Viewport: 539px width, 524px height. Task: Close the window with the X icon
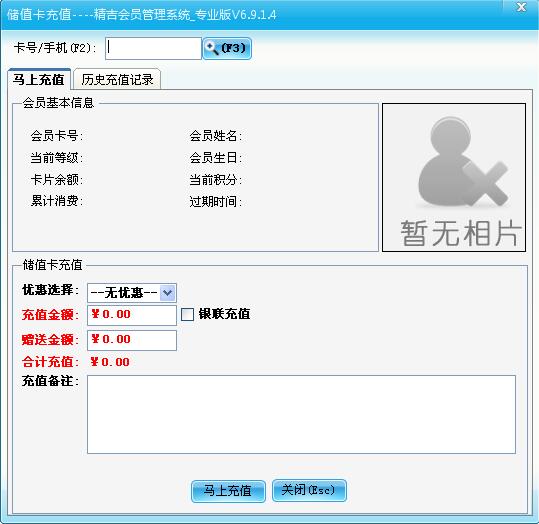(x=522, y=7)
